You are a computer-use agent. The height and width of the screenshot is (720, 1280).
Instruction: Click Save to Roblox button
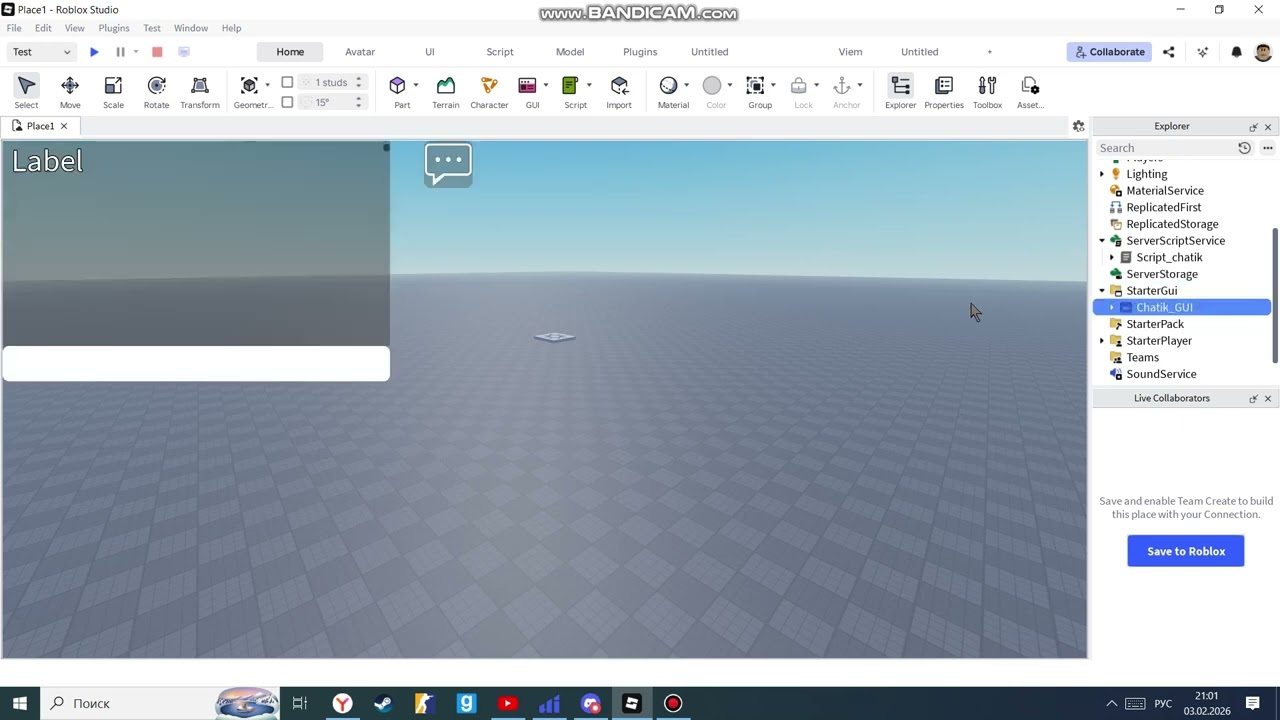tap(1186, 551)
